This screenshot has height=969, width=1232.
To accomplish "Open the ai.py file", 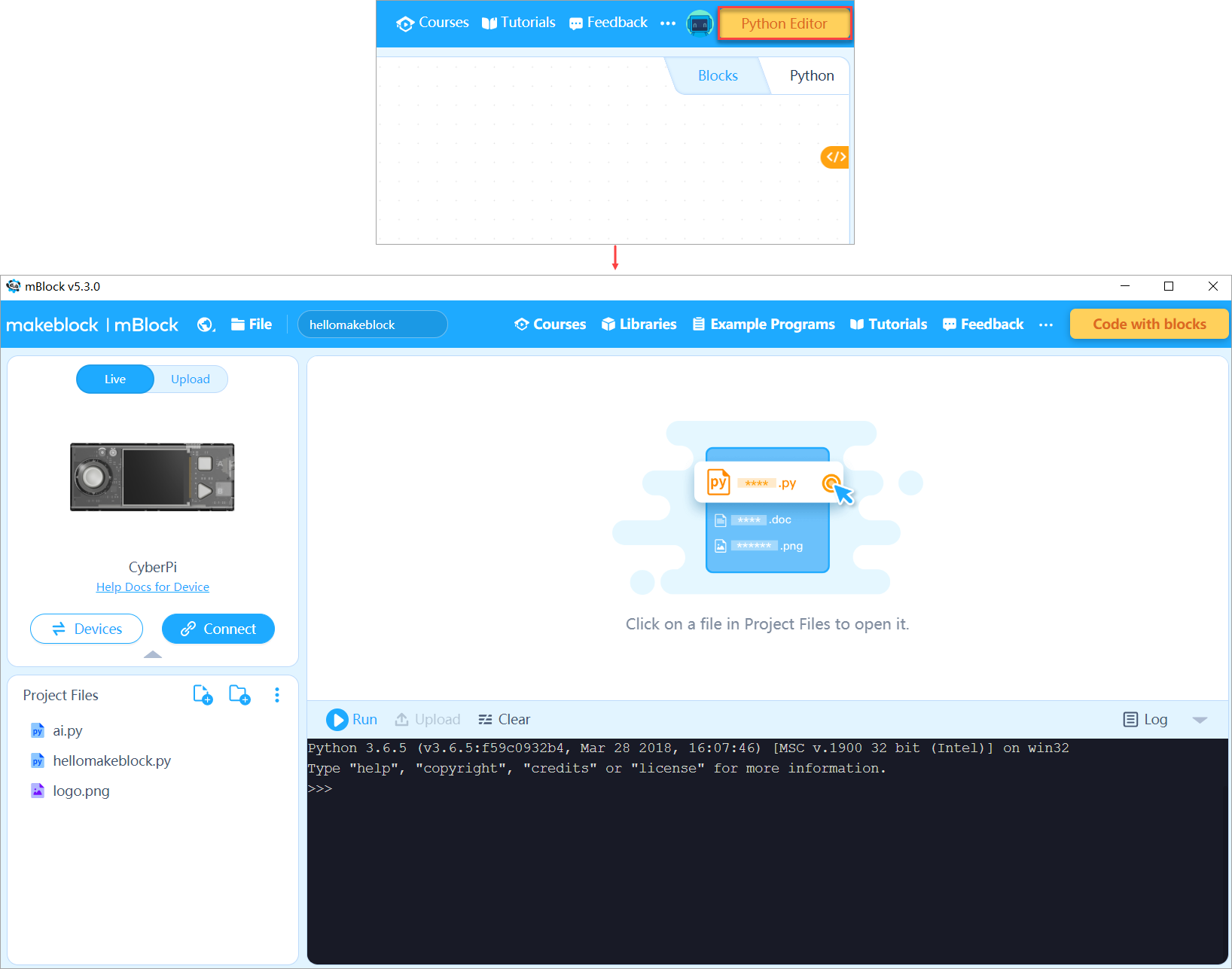I will click(x=67, y=730).
